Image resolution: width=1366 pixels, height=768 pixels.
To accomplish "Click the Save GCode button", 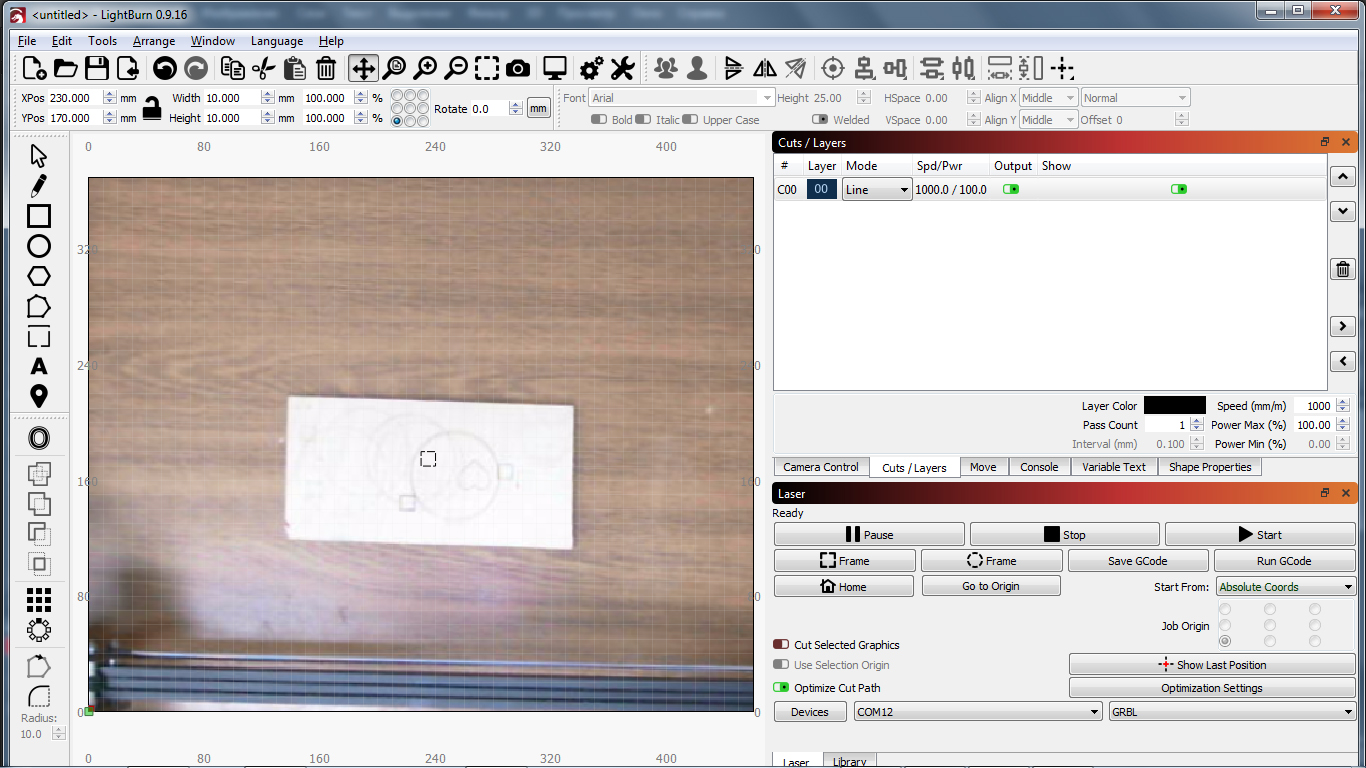I will (1138, 561).
